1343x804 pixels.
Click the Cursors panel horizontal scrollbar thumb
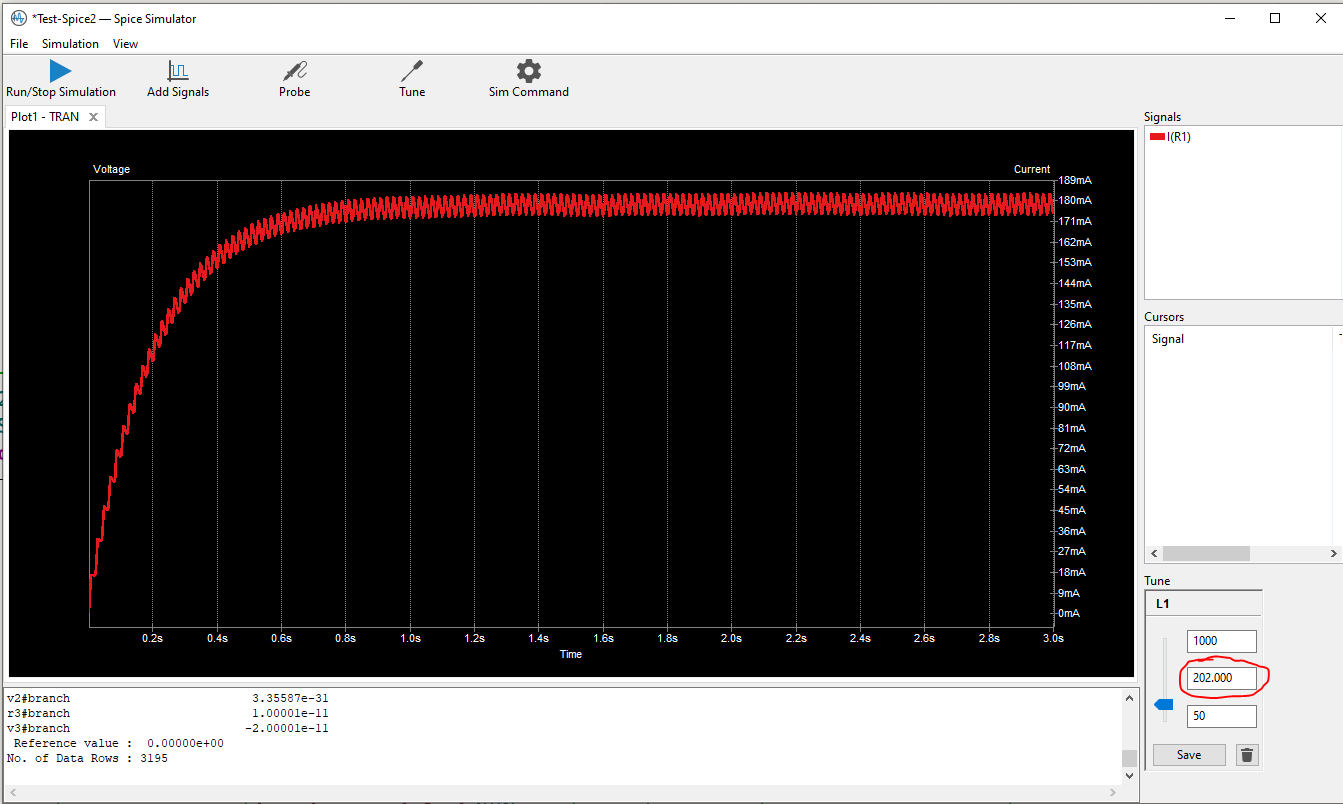(1206, 553)
